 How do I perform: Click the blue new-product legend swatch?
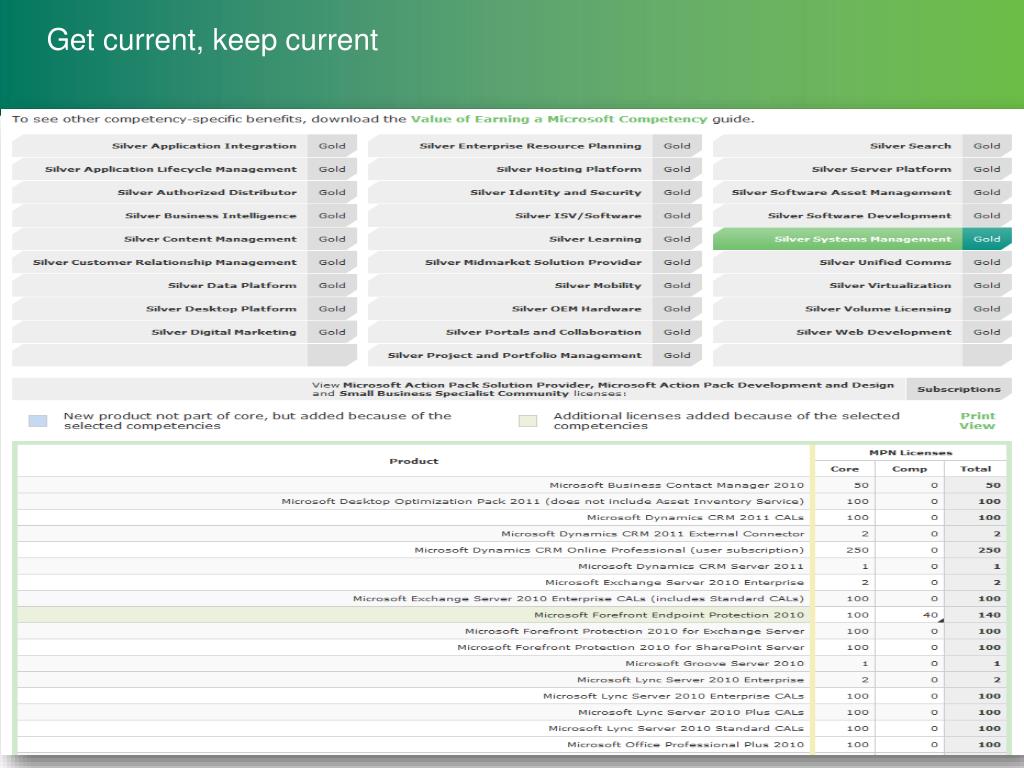tap(38, 421)
